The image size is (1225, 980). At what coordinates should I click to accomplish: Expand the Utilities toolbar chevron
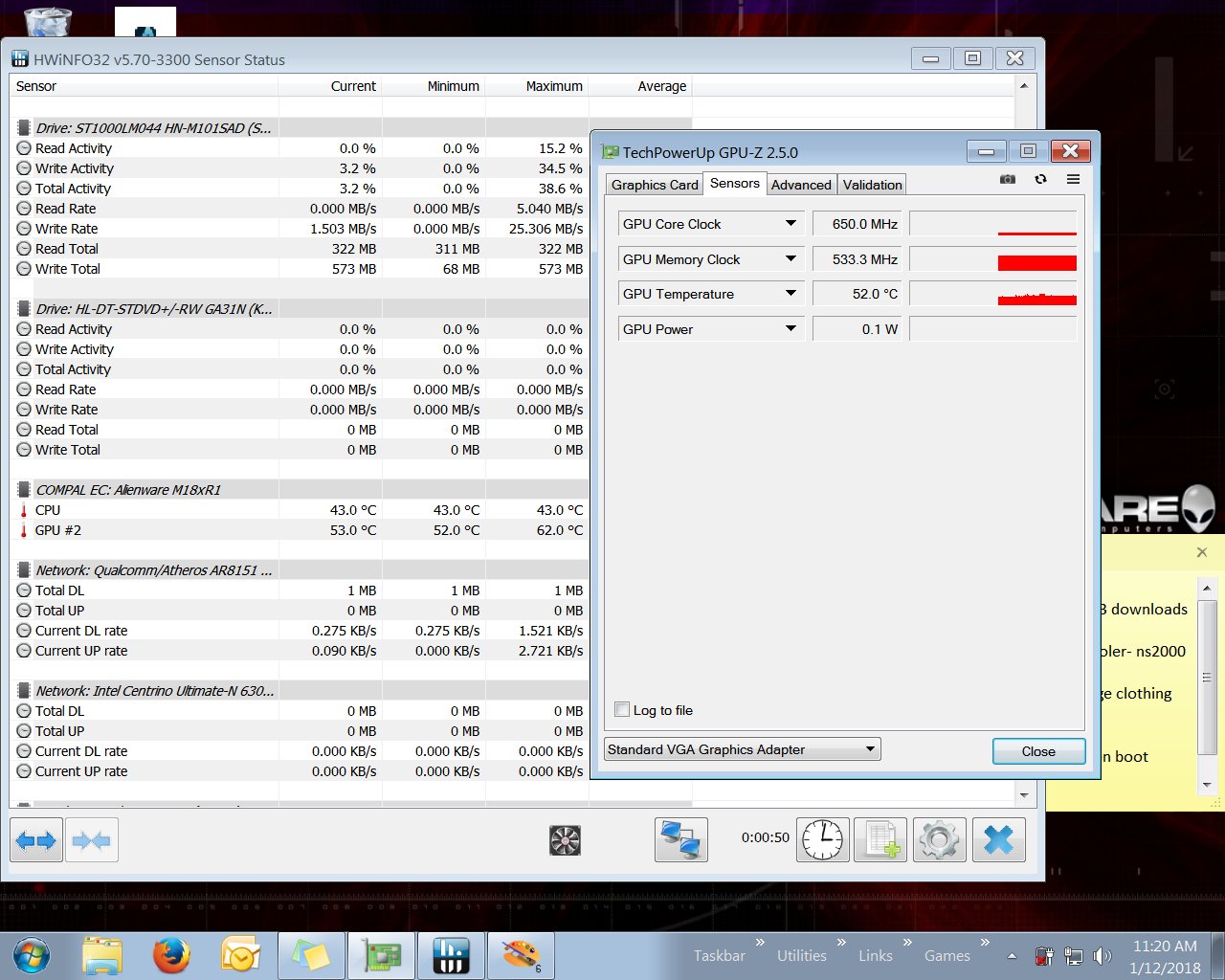841,943
